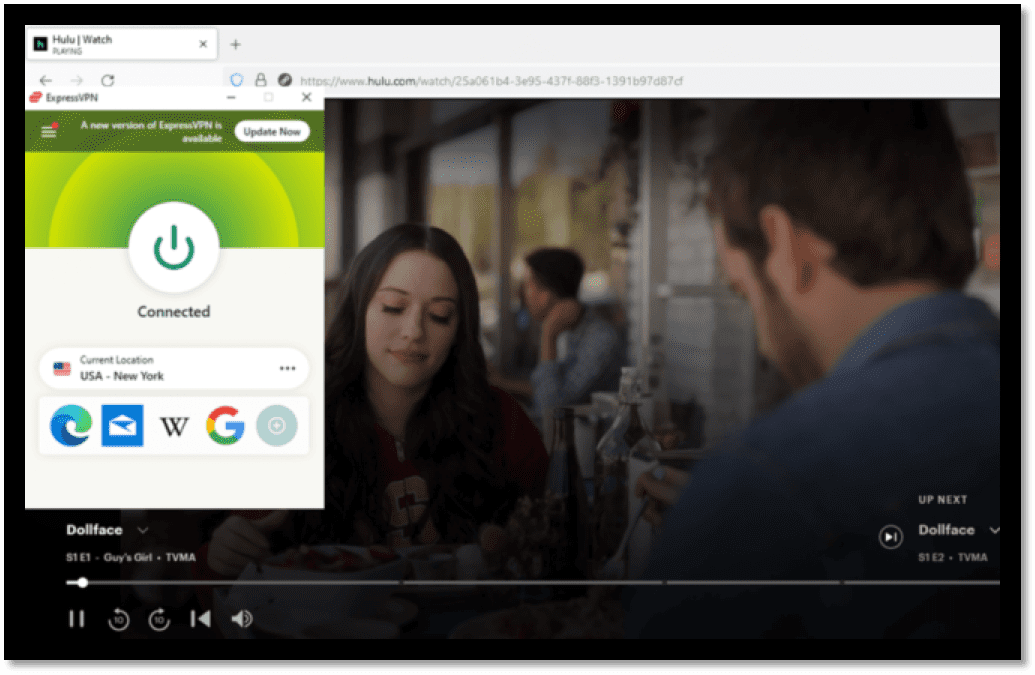Open the Wikipedia shortcut in ExpressVPN
This screenshot has height=675, width=1035.
[174, 426]
